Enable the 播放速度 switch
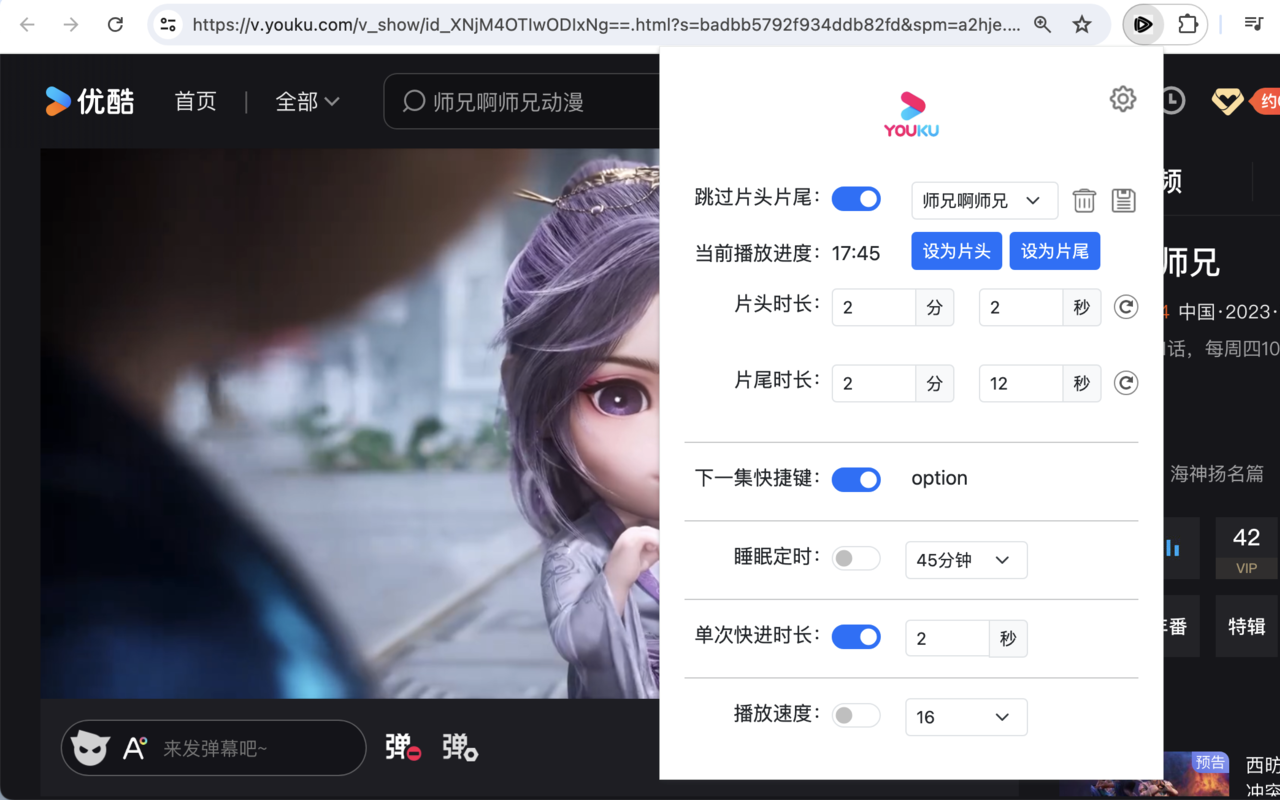The height and width of the screenshot is (800, 1280). tap(856, 715)
